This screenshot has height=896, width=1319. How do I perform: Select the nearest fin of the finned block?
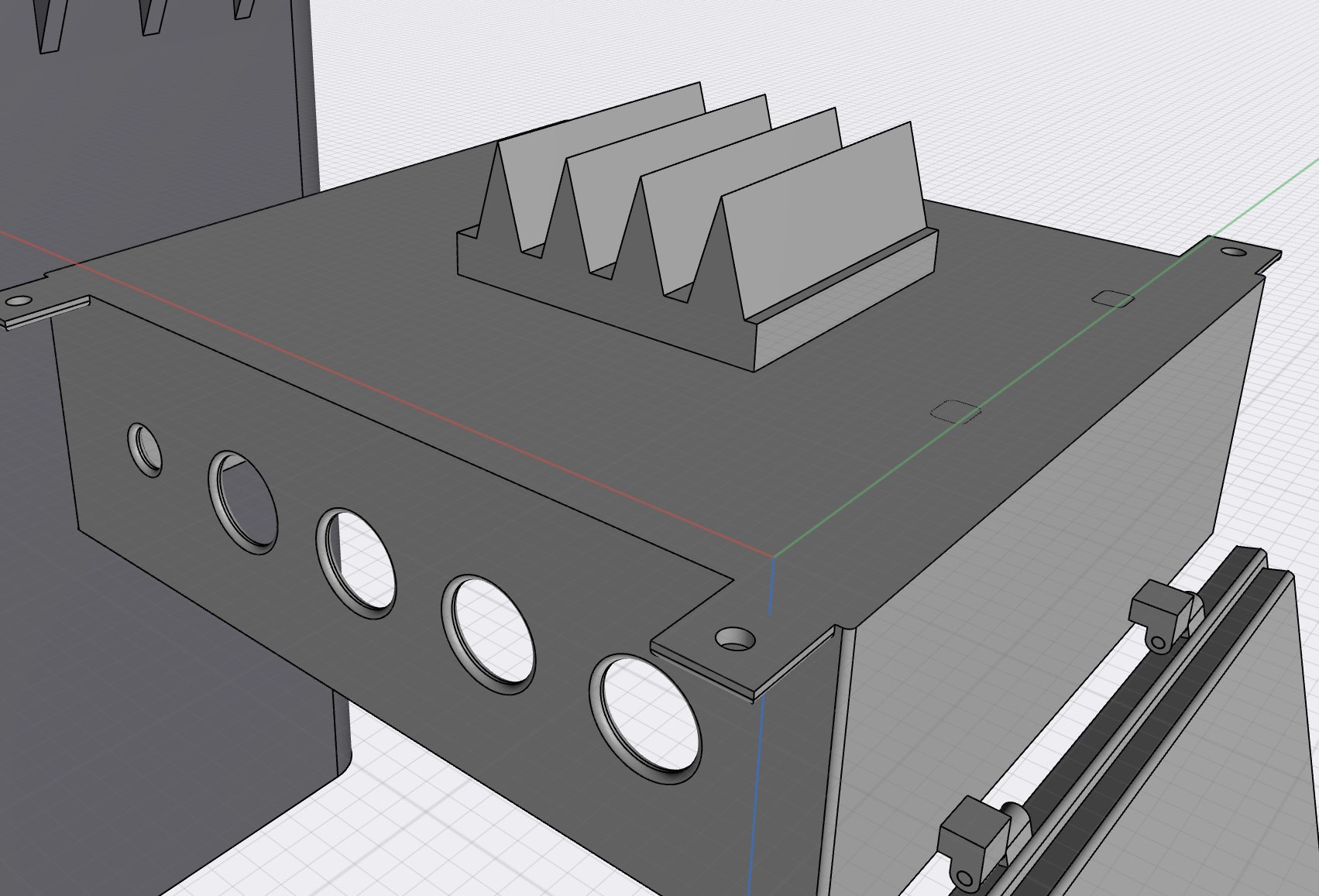click(x=824, y=219)
